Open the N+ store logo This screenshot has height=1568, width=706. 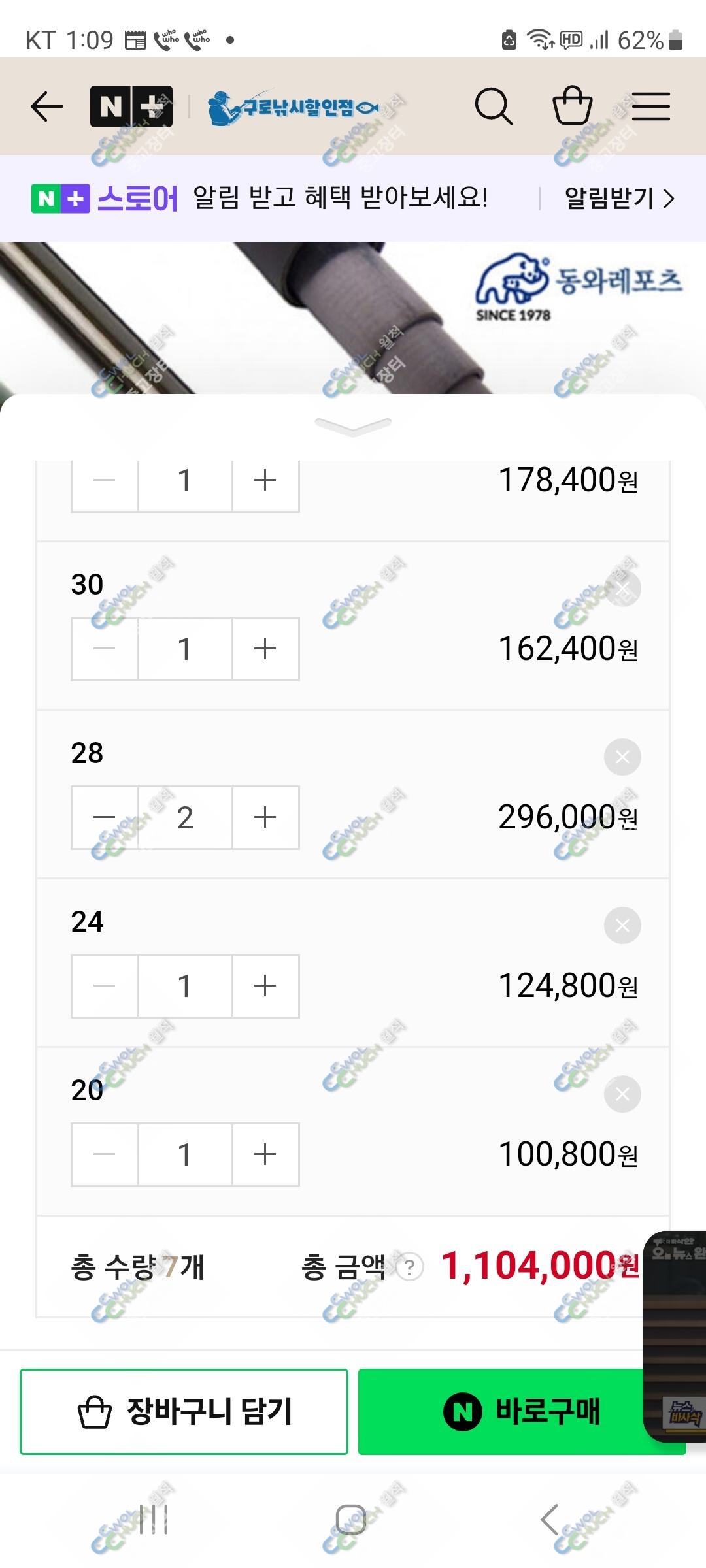[131, 106]
